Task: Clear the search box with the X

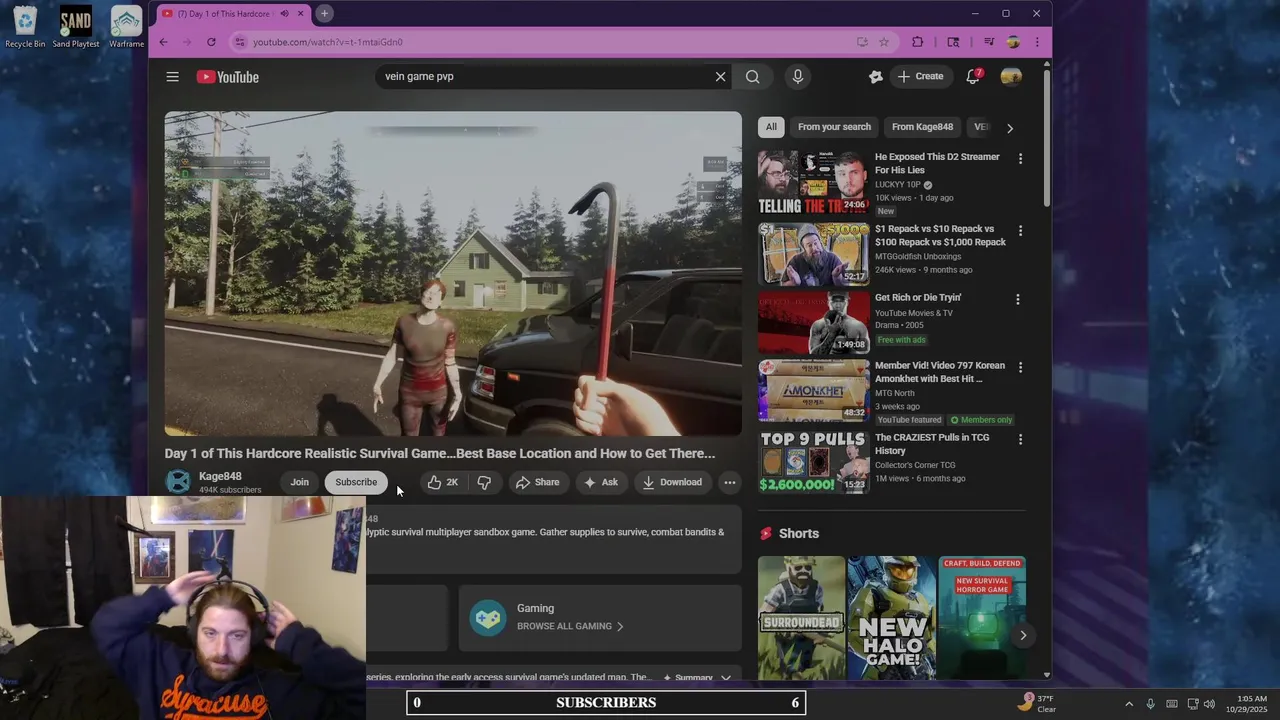Action: pos(720,76)
